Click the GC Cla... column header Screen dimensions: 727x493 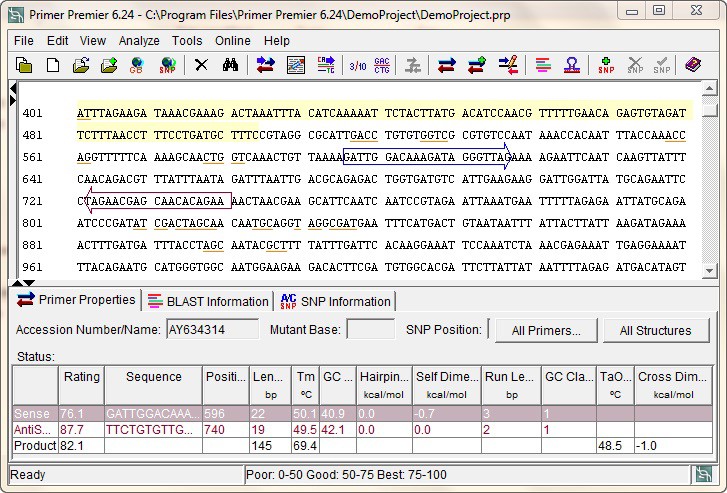(x=569, y=385)
